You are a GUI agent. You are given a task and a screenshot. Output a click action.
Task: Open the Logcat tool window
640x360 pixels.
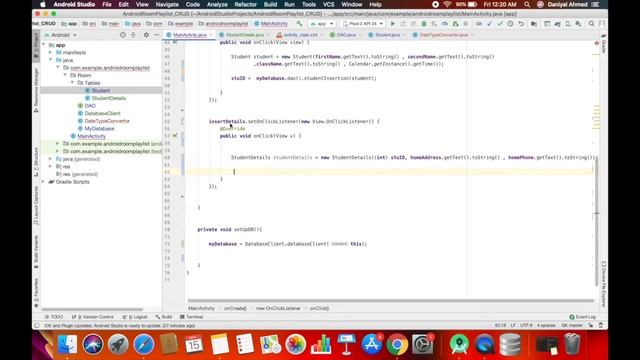pyautogui.click(x=135, y=317)
